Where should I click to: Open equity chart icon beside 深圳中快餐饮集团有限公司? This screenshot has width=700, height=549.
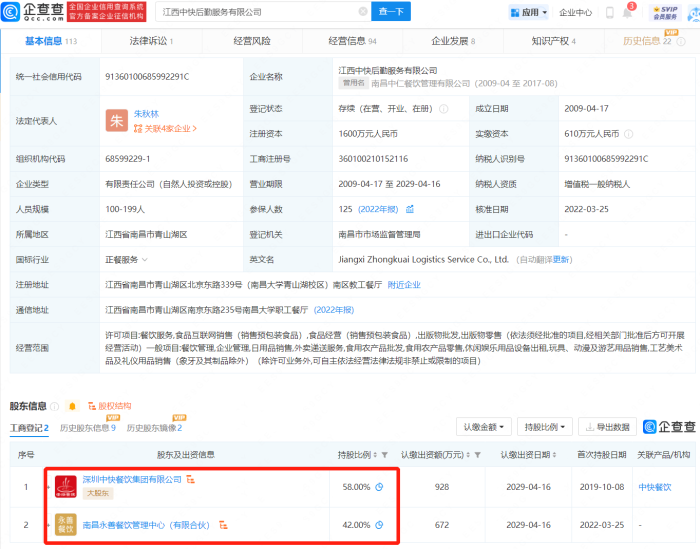[x=191, y=479]
